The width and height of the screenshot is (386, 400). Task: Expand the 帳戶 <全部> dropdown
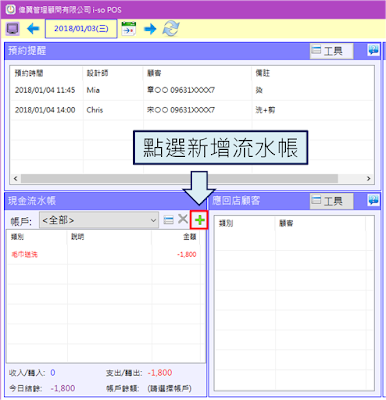pos(99,220)
